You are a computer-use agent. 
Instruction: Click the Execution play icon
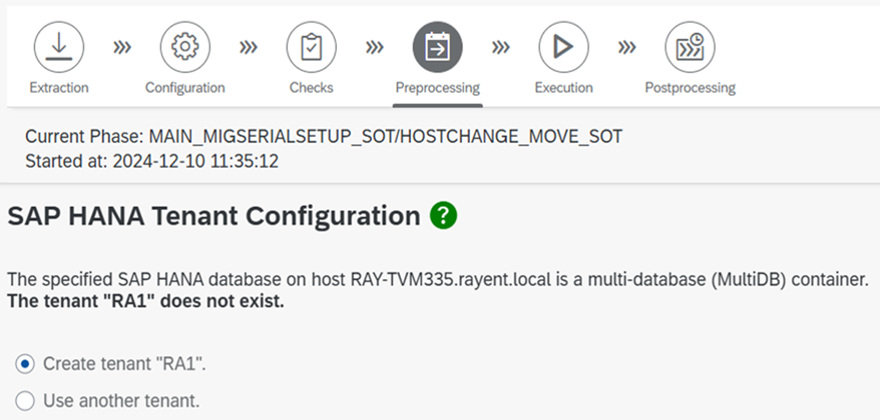point(563,47)
